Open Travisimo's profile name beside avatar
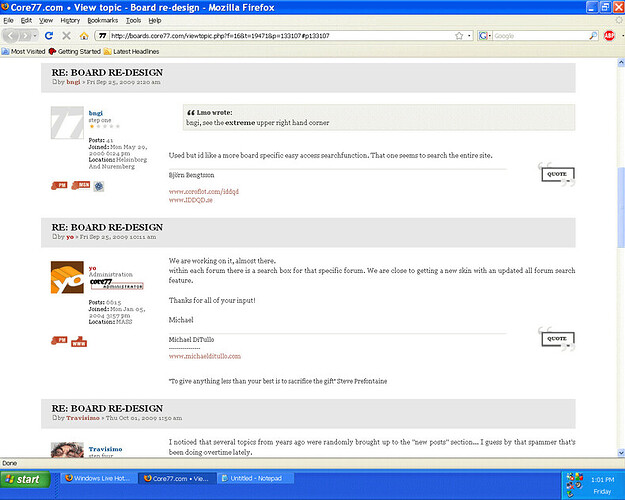Image resolution: width=625 pixels, height=500 pixels. (105, 449)
